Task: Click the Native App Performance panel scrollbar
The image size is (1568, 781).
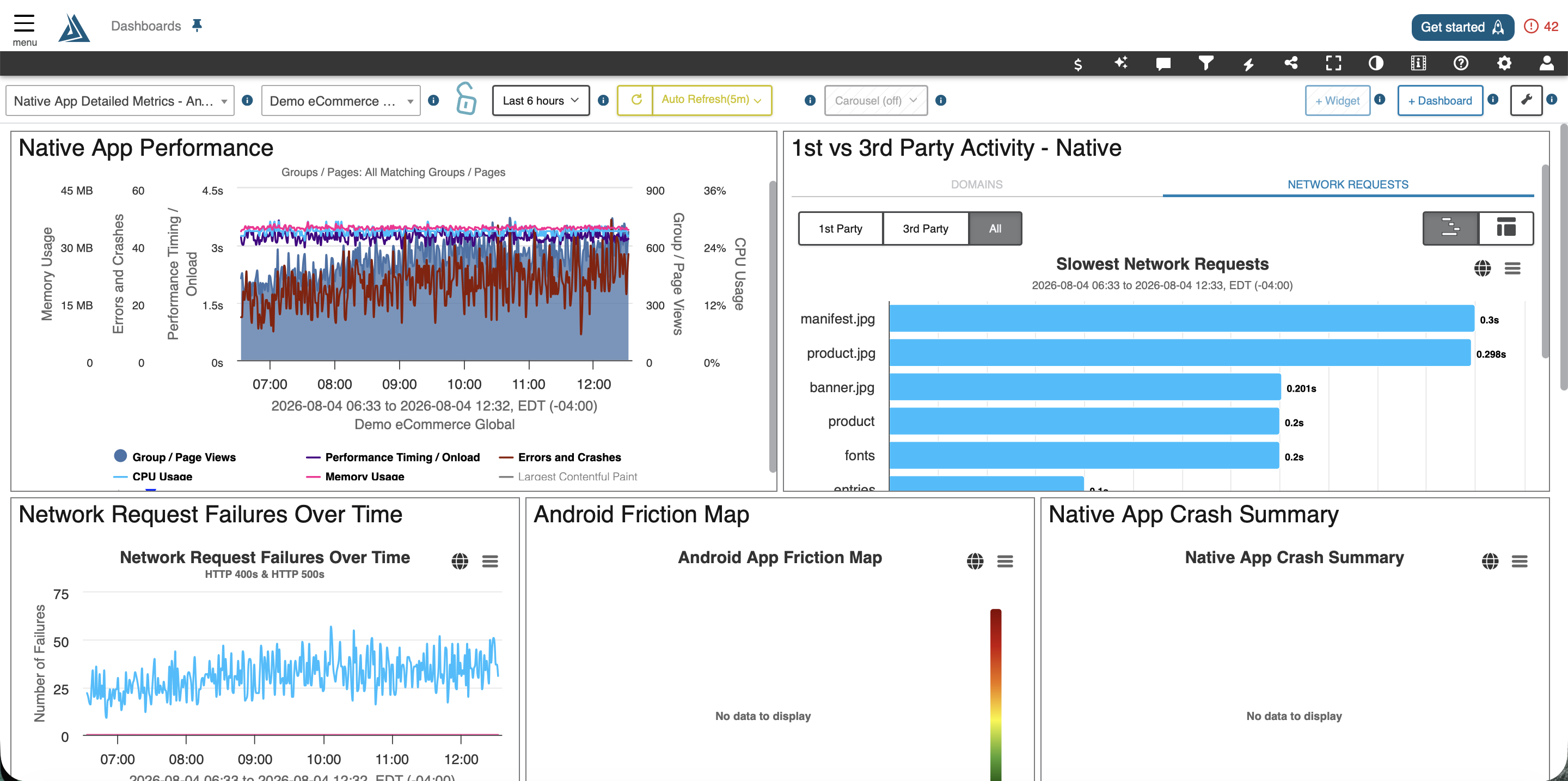Action: [x=773, y=326]
